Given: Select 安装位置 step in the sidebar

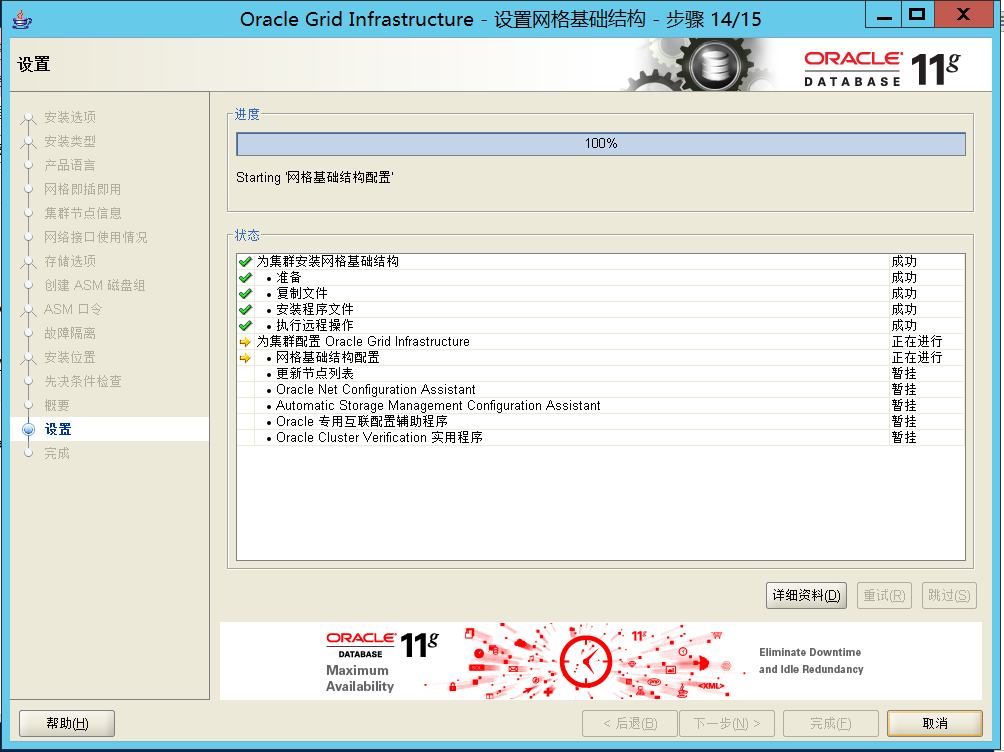Looking at the screenshot, I should pos(70,357).
